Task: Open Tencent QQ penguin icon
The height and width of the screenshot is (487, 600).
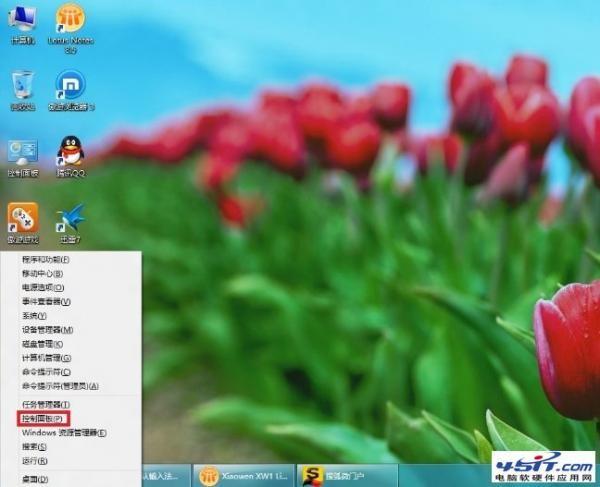Action: (x=70, y=152)
